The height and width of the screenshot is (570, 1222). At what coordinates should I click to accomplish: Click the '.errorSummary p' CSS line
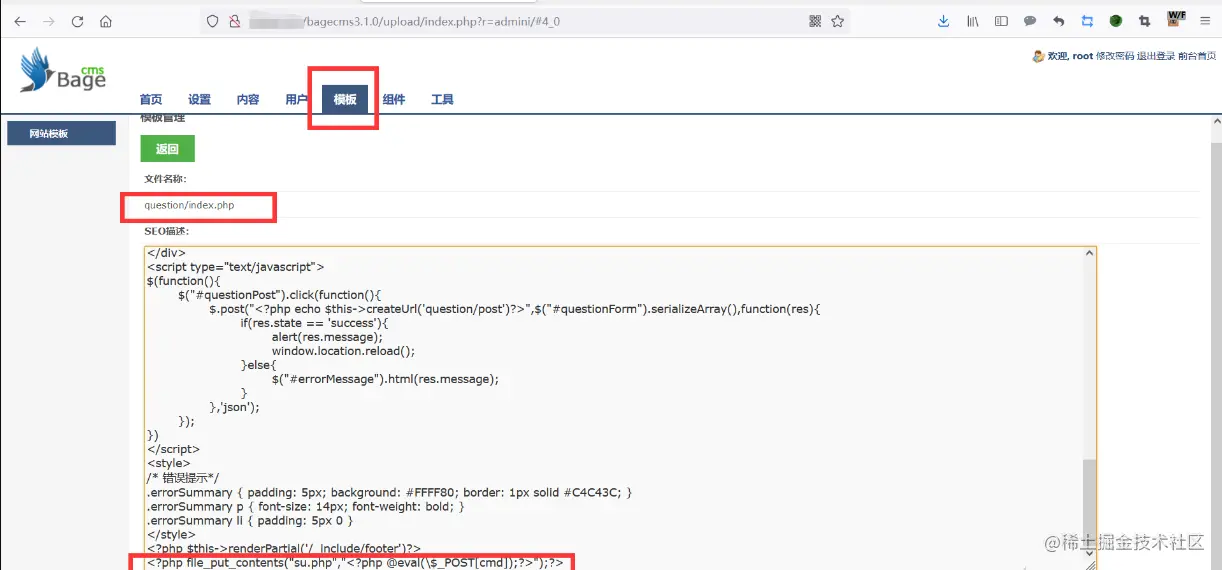click(306, 506)
